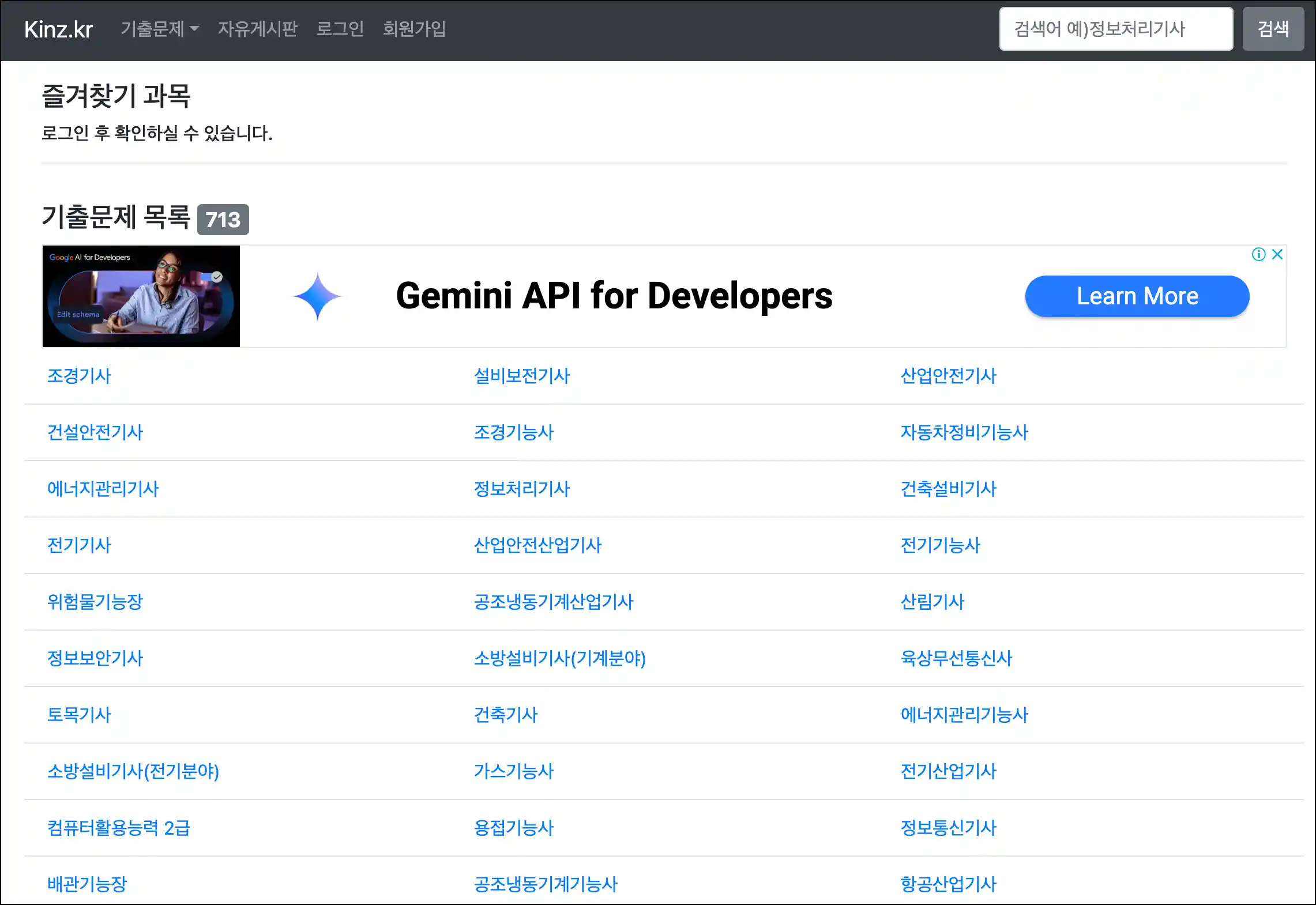Open the 공조냉동기계산업기사 exam link
Image resolution: width=1316 pixels, height=905 pixels.
[x=554, y=602]
